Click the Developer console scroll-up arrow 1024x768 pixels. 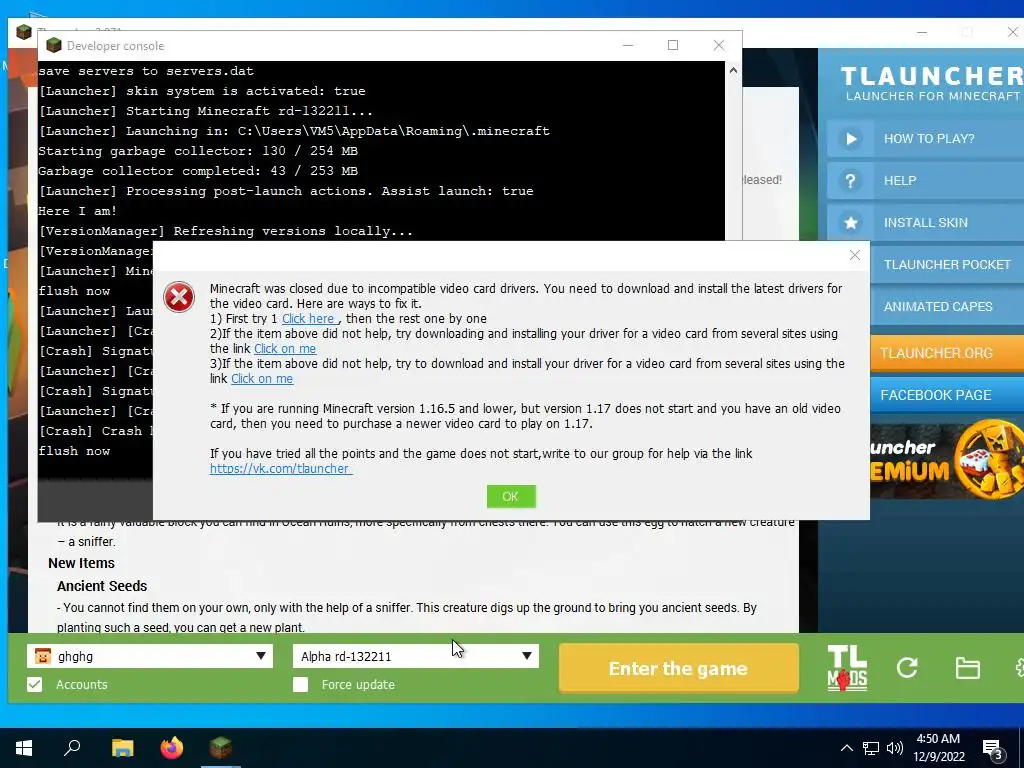click(733, 71)
